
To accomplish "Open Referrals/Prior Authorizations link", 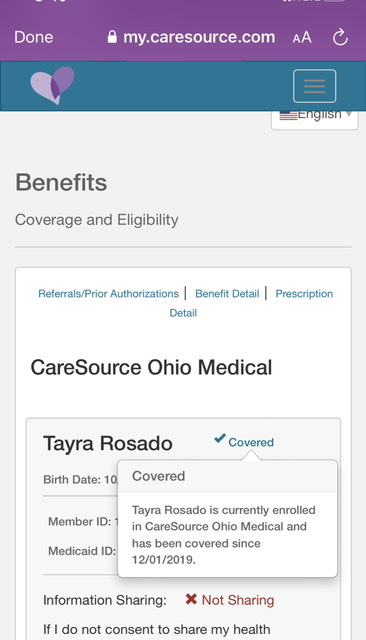I will pyautogui.click(x=108, y=293).
